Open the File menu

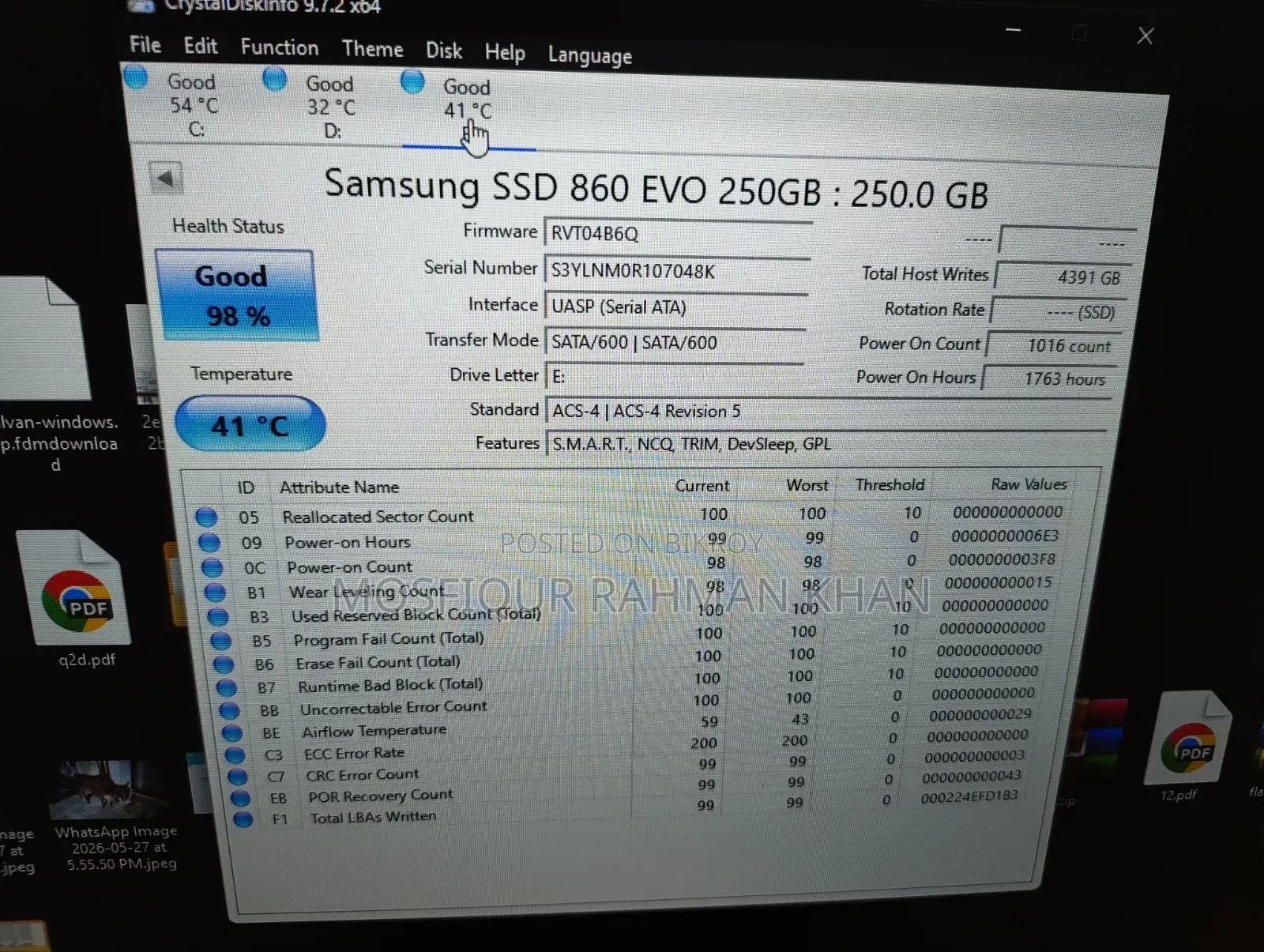(x=145, y=44)
